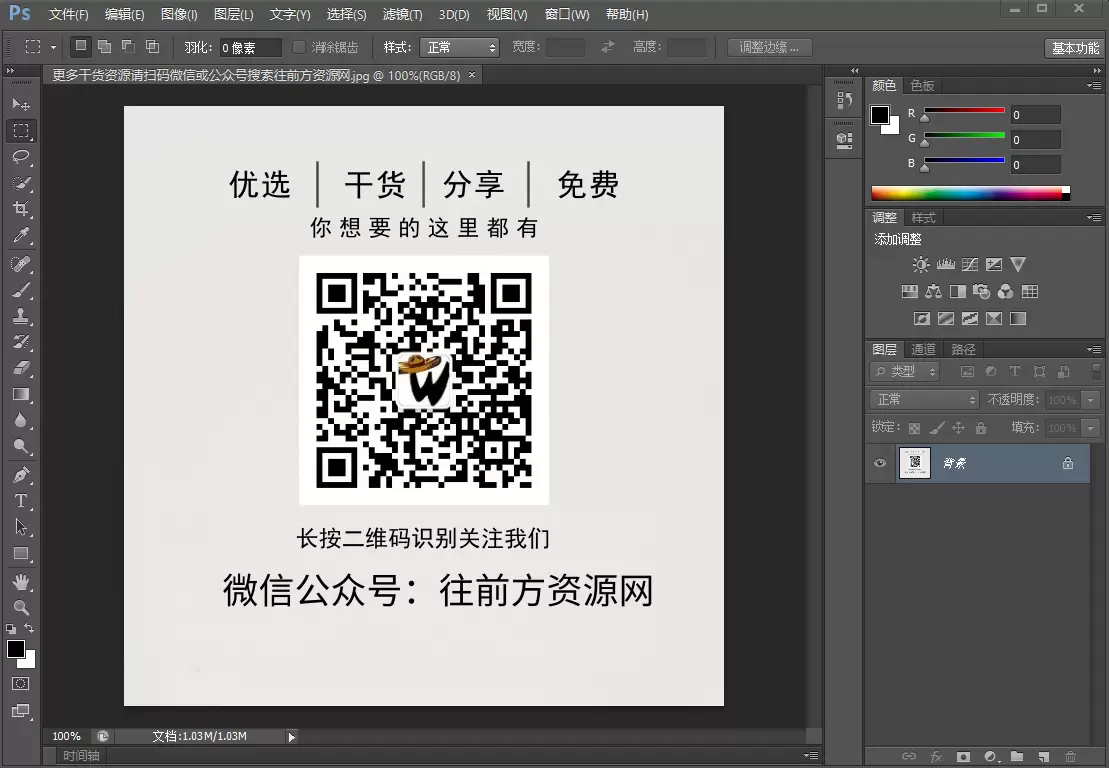Image resolution: width=1109 pixels, height=768 pixels.
Task: Open 填充 fill dropdown arrow
Action: (1091, 429)
